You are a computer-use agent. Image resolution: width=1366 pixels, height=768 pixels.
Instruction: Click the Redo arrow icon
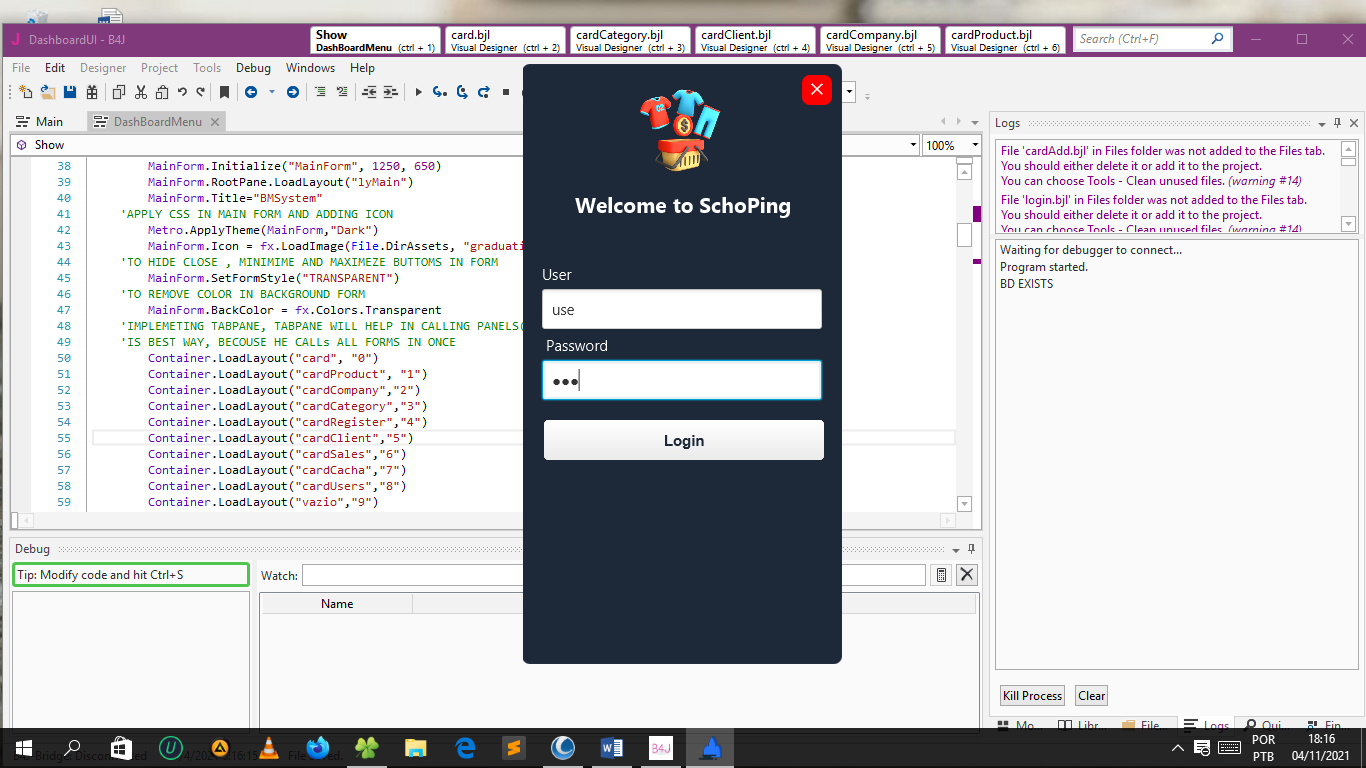[201, 92]
